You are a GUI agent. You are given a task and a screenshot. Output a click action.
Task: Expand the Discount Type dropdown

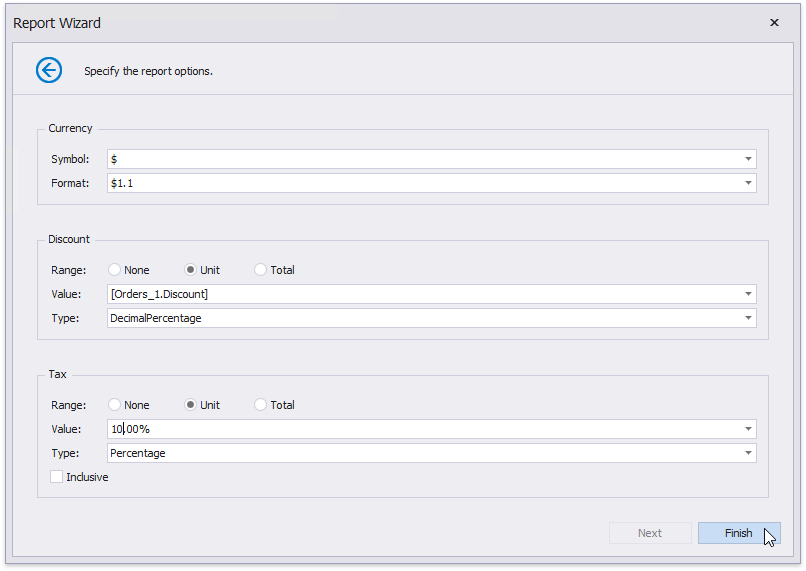click(748, 318)
